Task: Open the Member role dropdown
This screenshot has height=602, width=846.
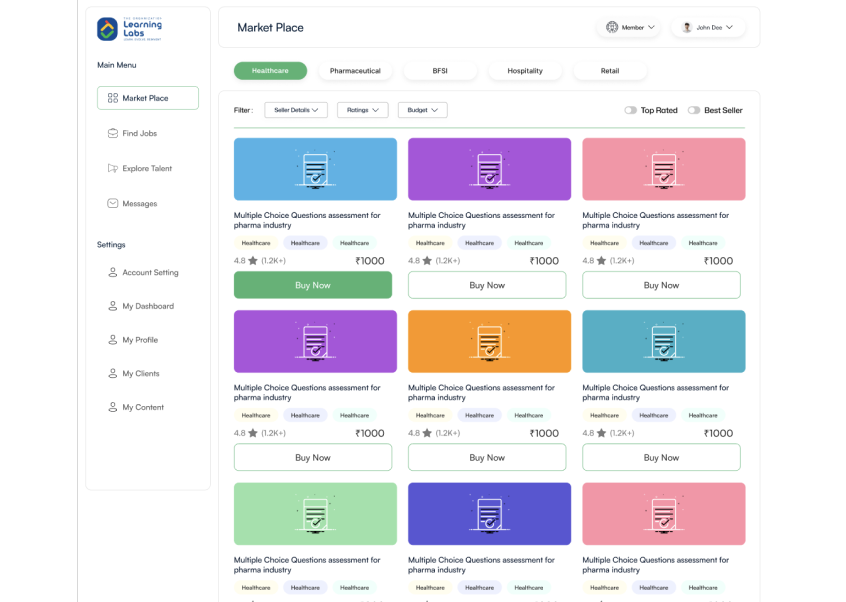Action: click(x=631, y=27)
